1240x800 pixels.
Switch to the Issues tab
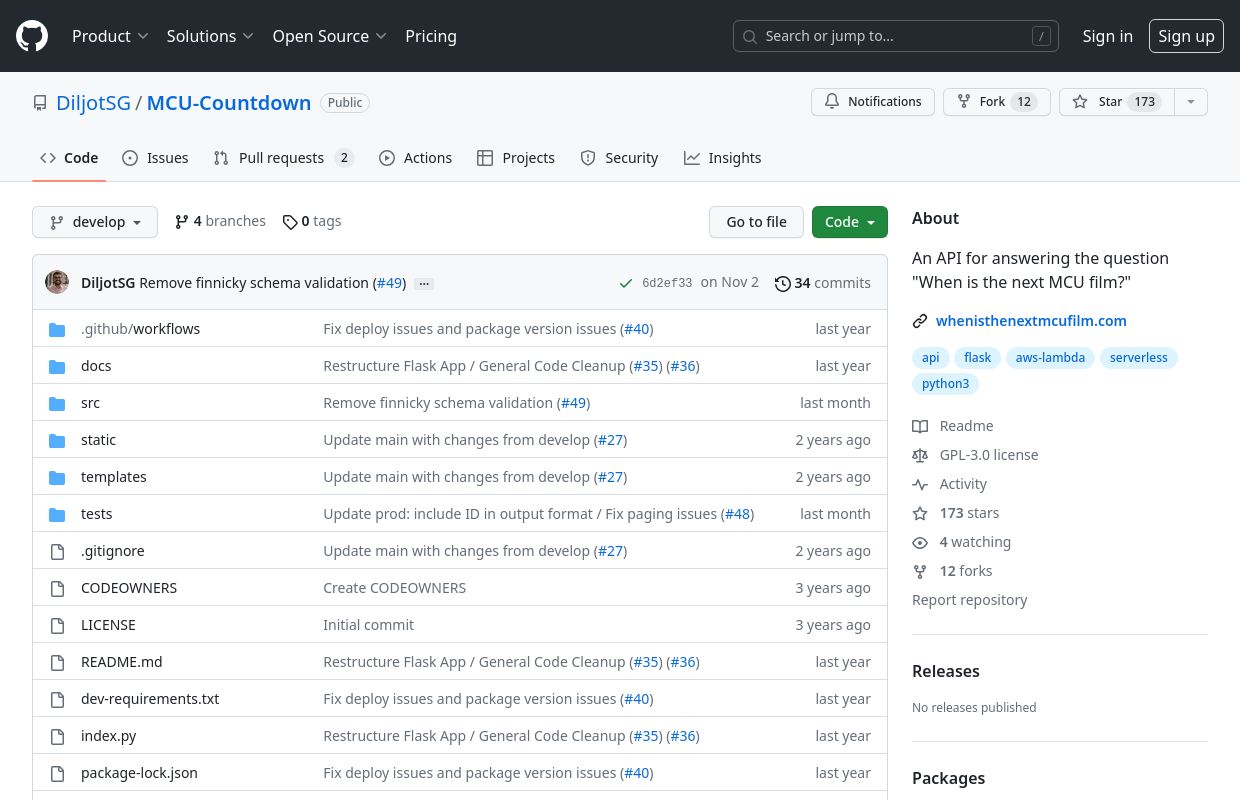click(155, 158)
